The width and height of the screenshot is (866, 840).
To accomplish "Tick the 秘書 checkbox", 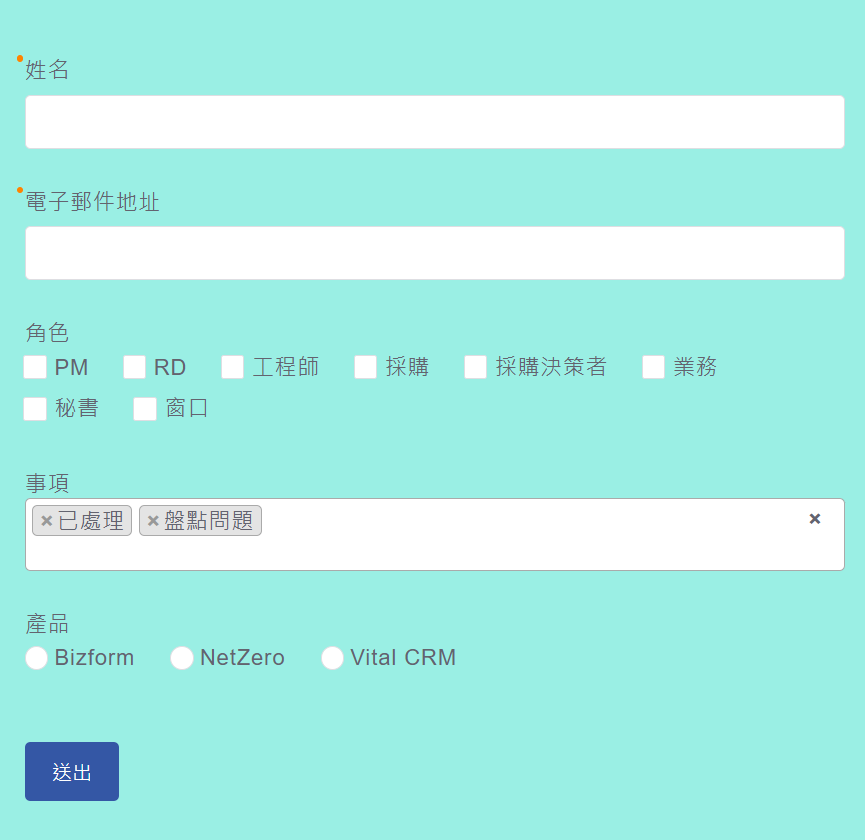I will point(35,409).
